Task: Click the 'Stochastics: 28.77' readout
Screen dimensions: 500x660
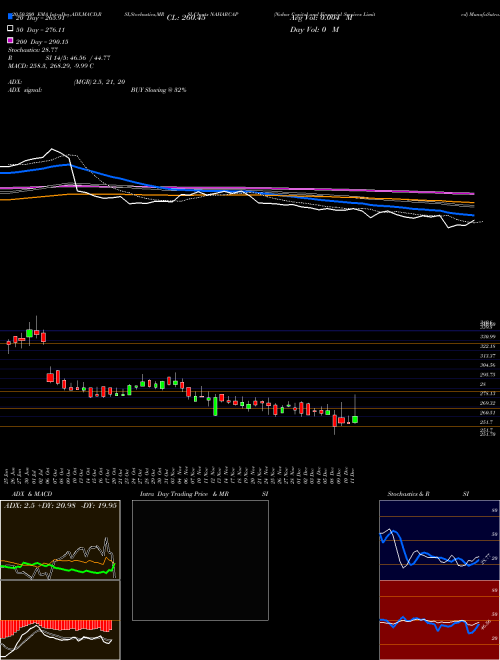Action: 32,50
